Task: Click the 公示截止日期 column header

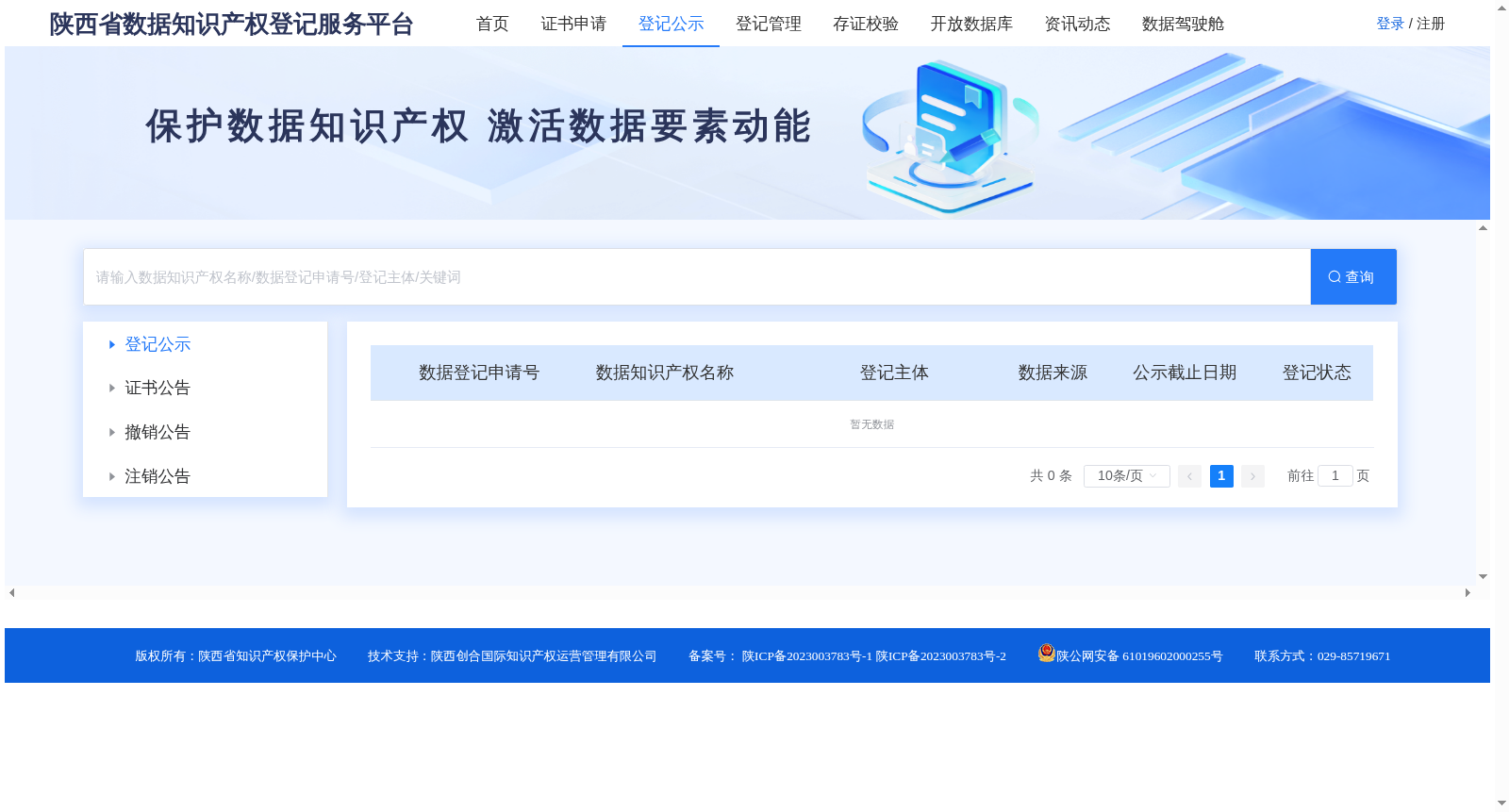Action: (x=1185, y=373)
